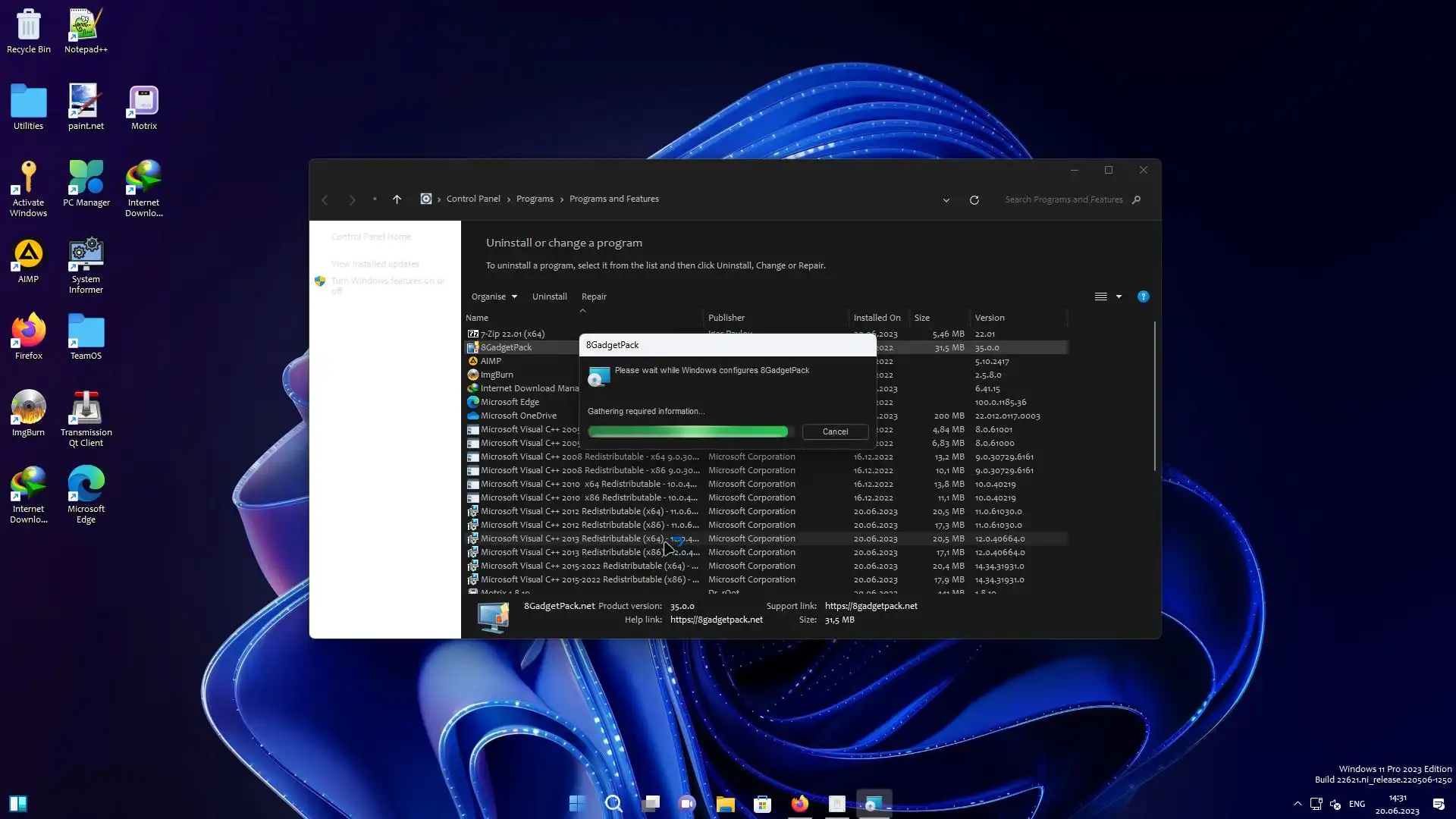Viewport: 1456px width, 819px height.
Task: Click the refresh icon in address bar
Action: [974, 200]
